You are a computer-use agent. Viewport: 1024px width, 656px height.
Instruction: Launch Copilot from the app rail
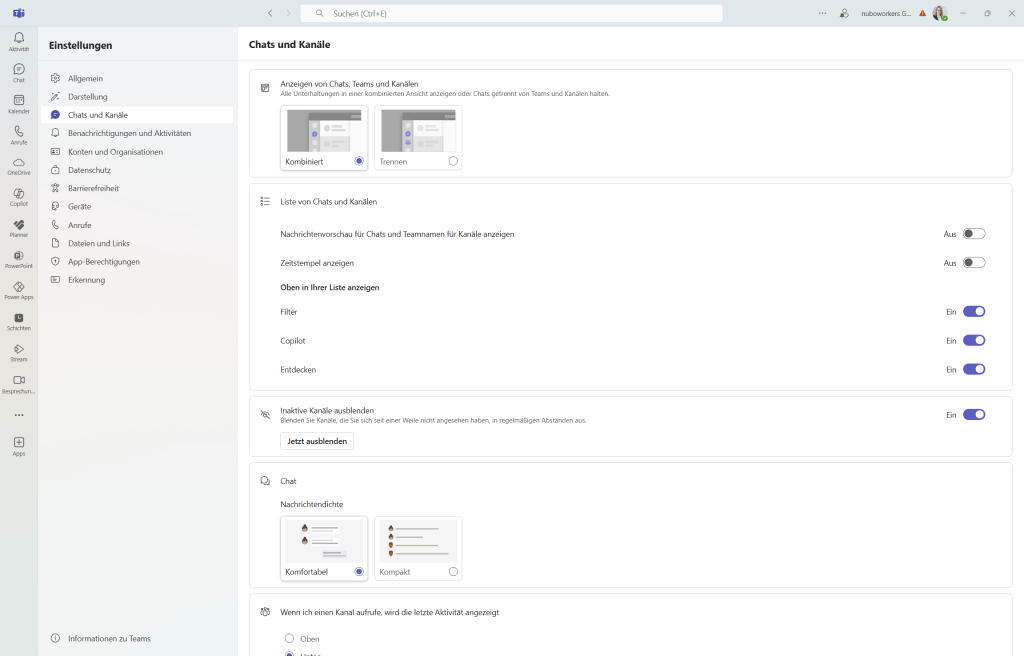[x=19, y=197]
